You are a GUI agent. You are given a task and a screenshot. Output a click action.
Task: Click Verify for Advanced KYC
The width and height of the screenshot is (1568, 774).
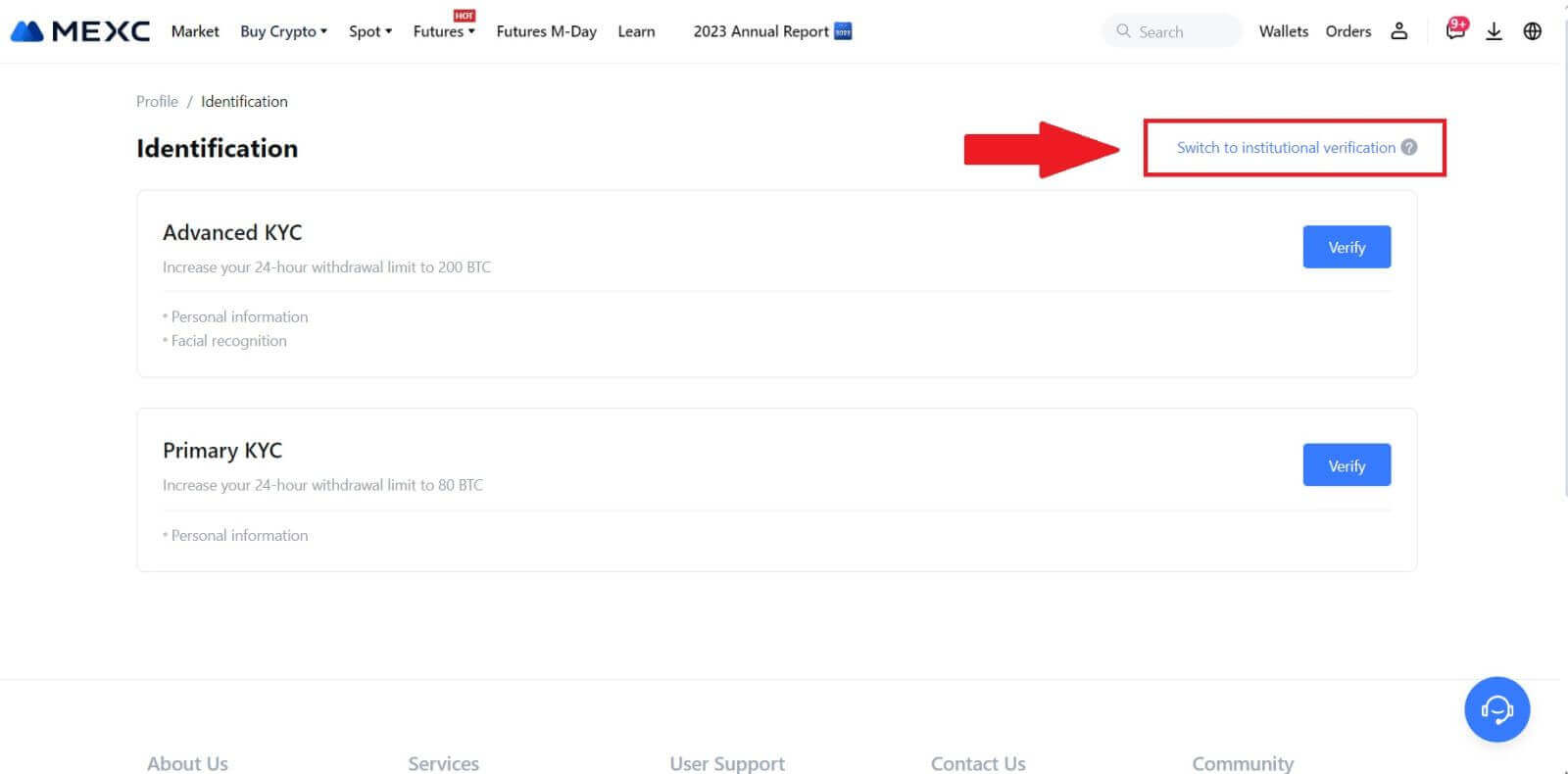point(1346,247)
